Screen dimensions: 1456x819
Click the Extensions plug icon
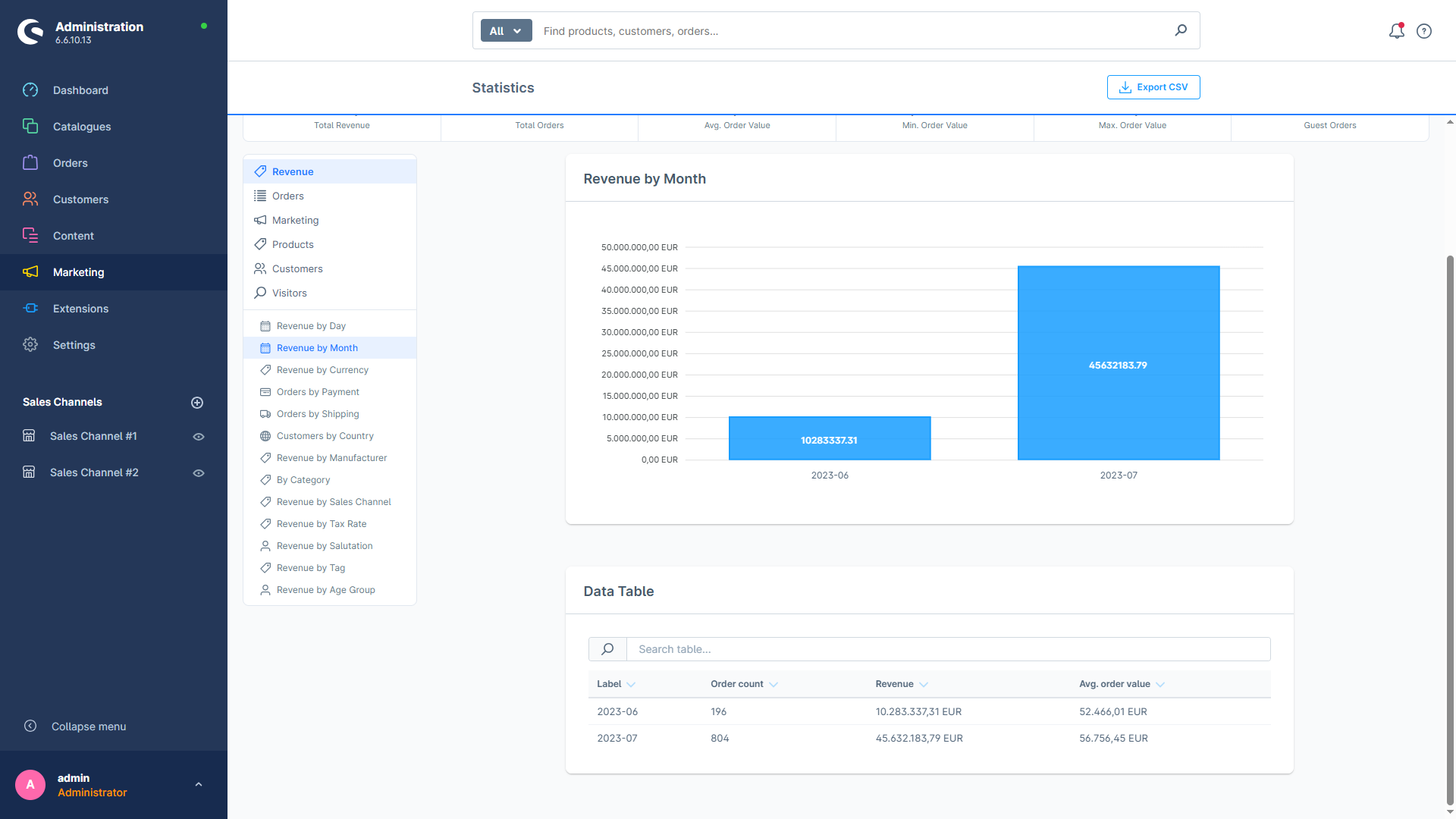(30, 308)
